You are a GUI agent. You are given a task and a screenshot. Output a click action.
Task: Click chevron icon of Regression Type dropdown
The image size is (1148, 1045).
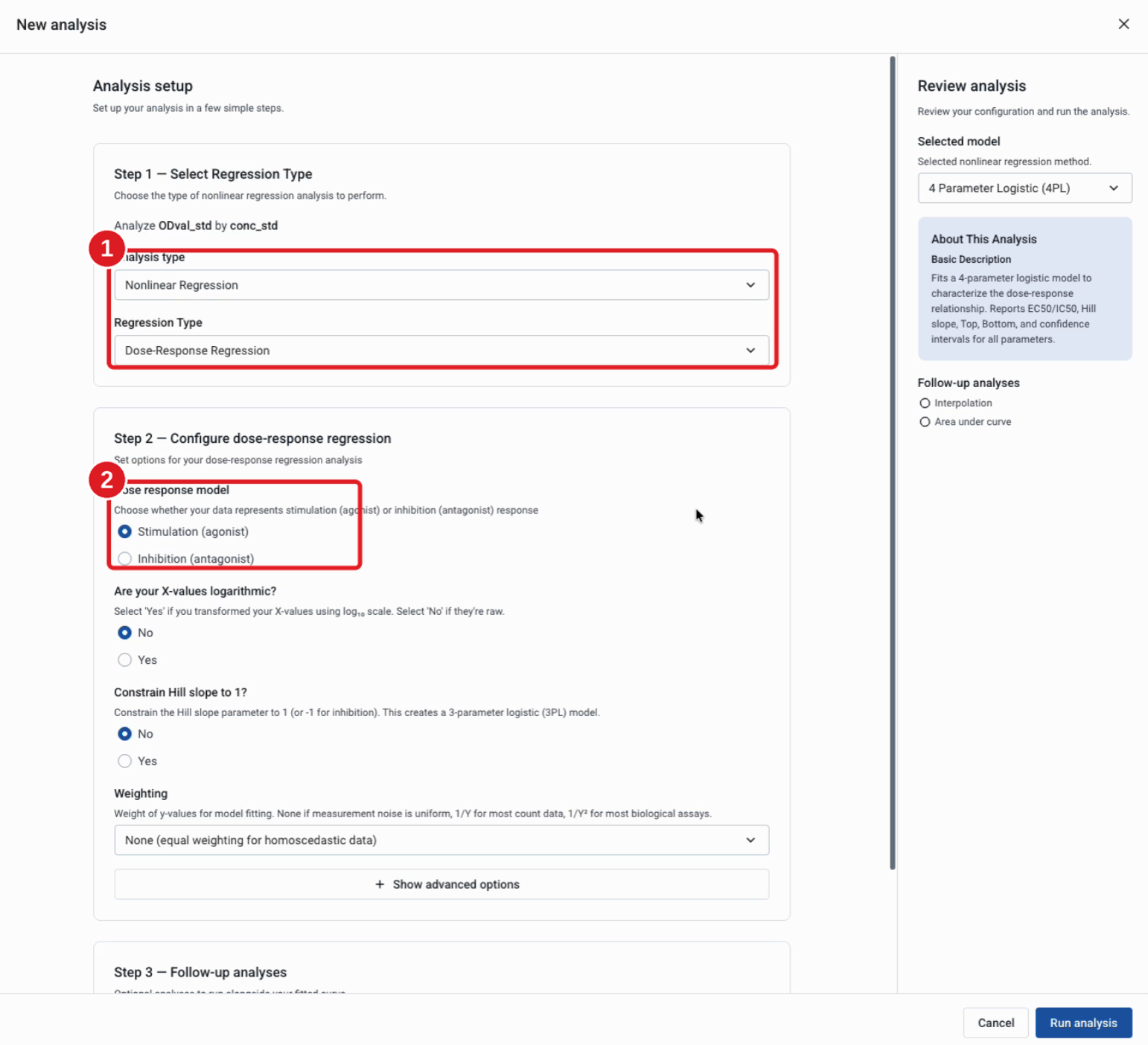(x=750, y=351)
